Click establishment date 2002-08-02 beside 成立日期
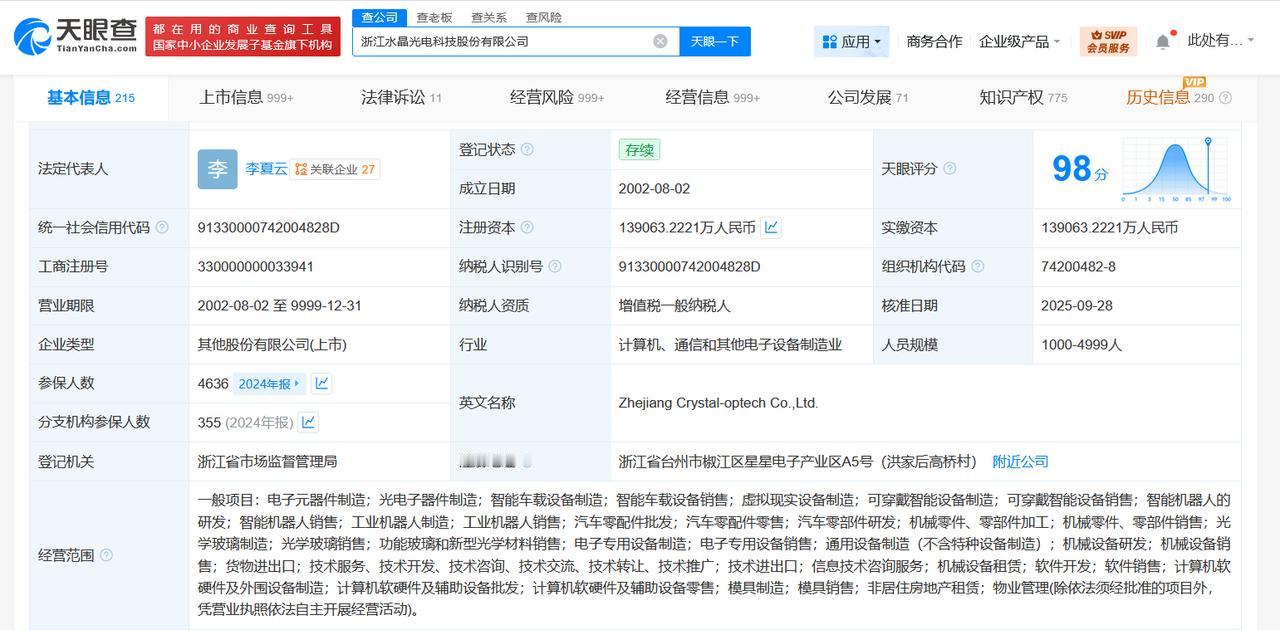1280x630 pixels. pos(654,188)
